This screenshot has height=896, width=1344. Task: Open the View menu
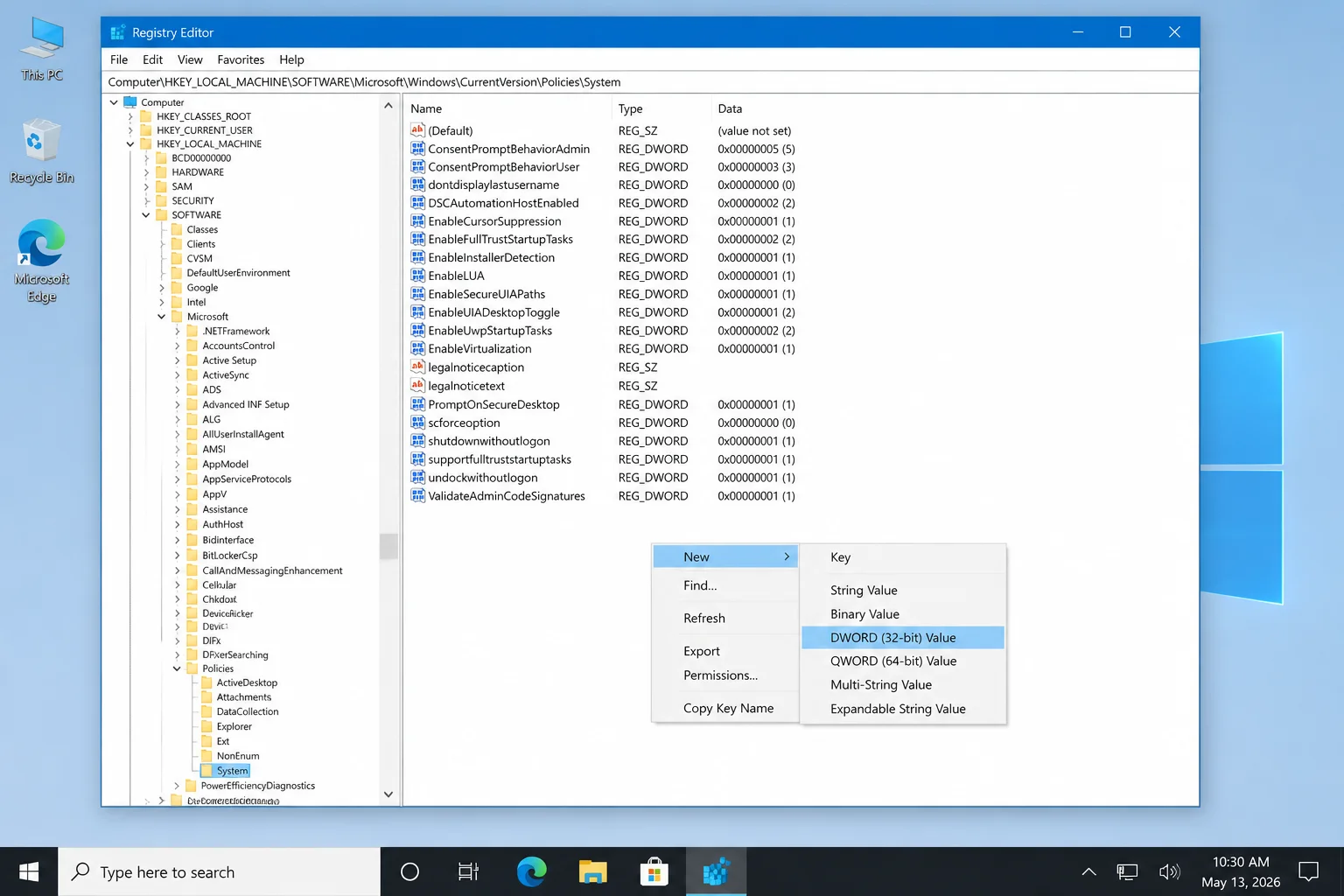point(190,59)
